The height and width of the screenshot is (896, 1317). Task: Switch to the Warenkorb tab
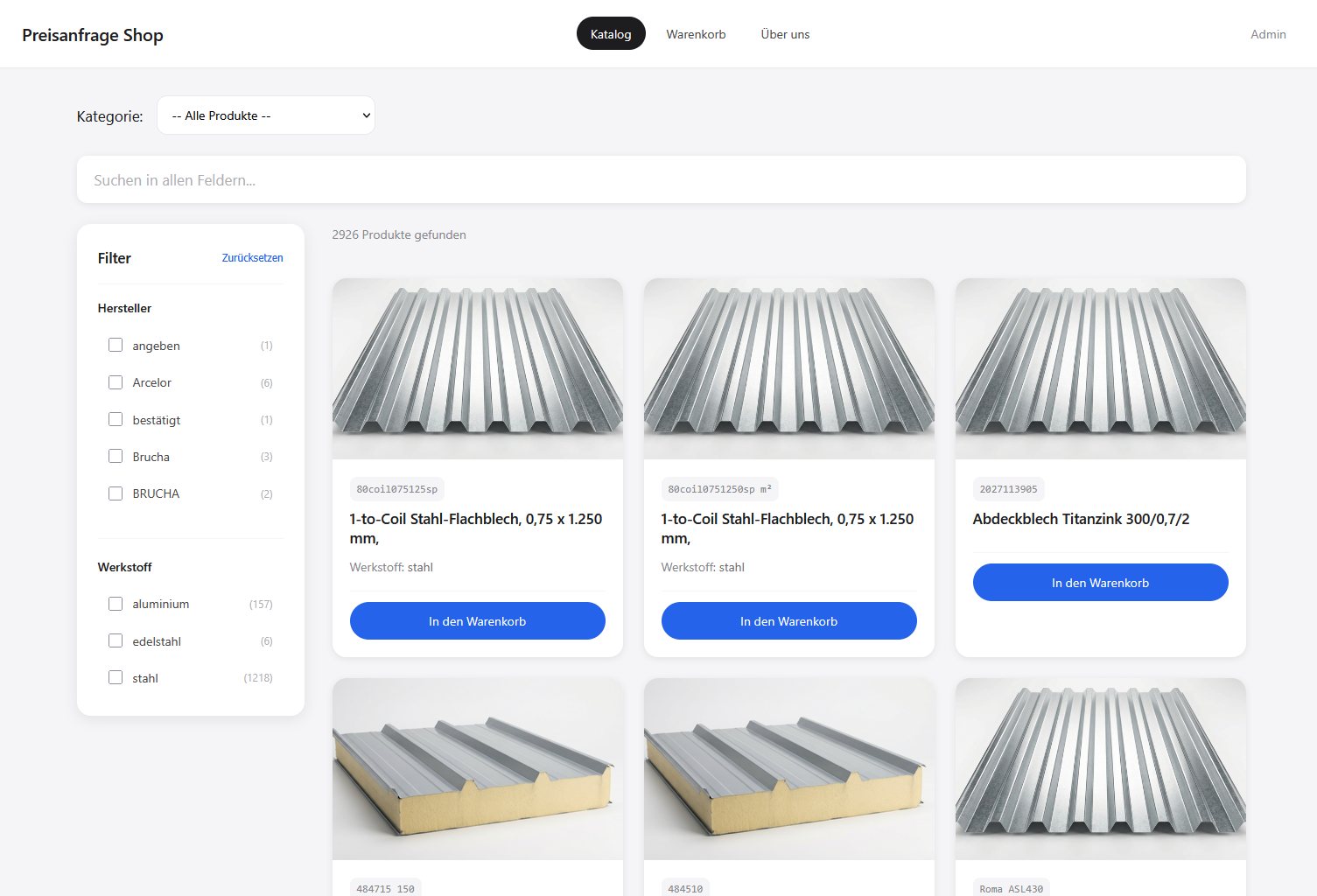coord(696,34)
